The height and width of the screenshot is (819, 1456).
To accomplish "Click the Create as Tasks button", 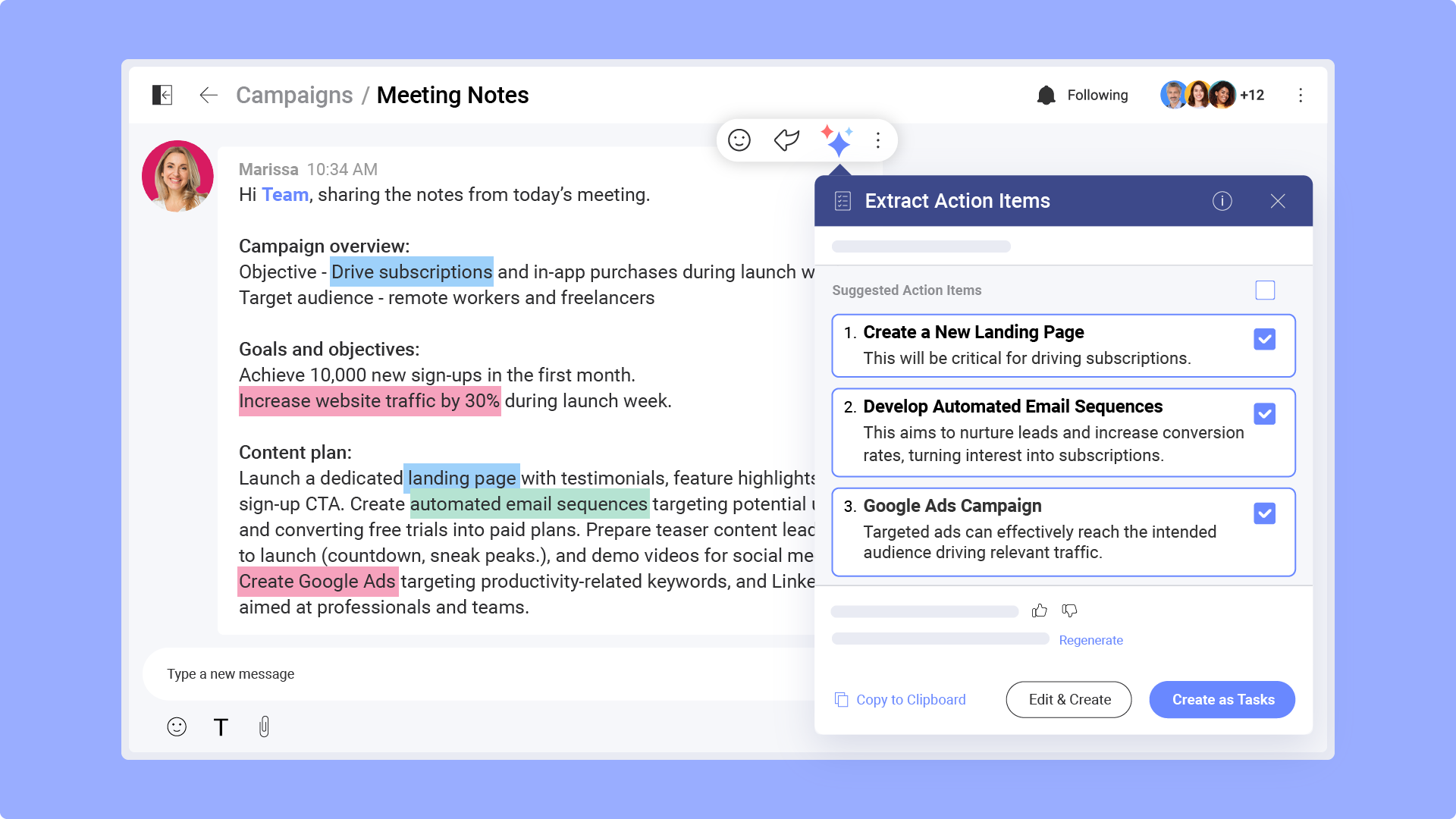I will point(1222,699).
